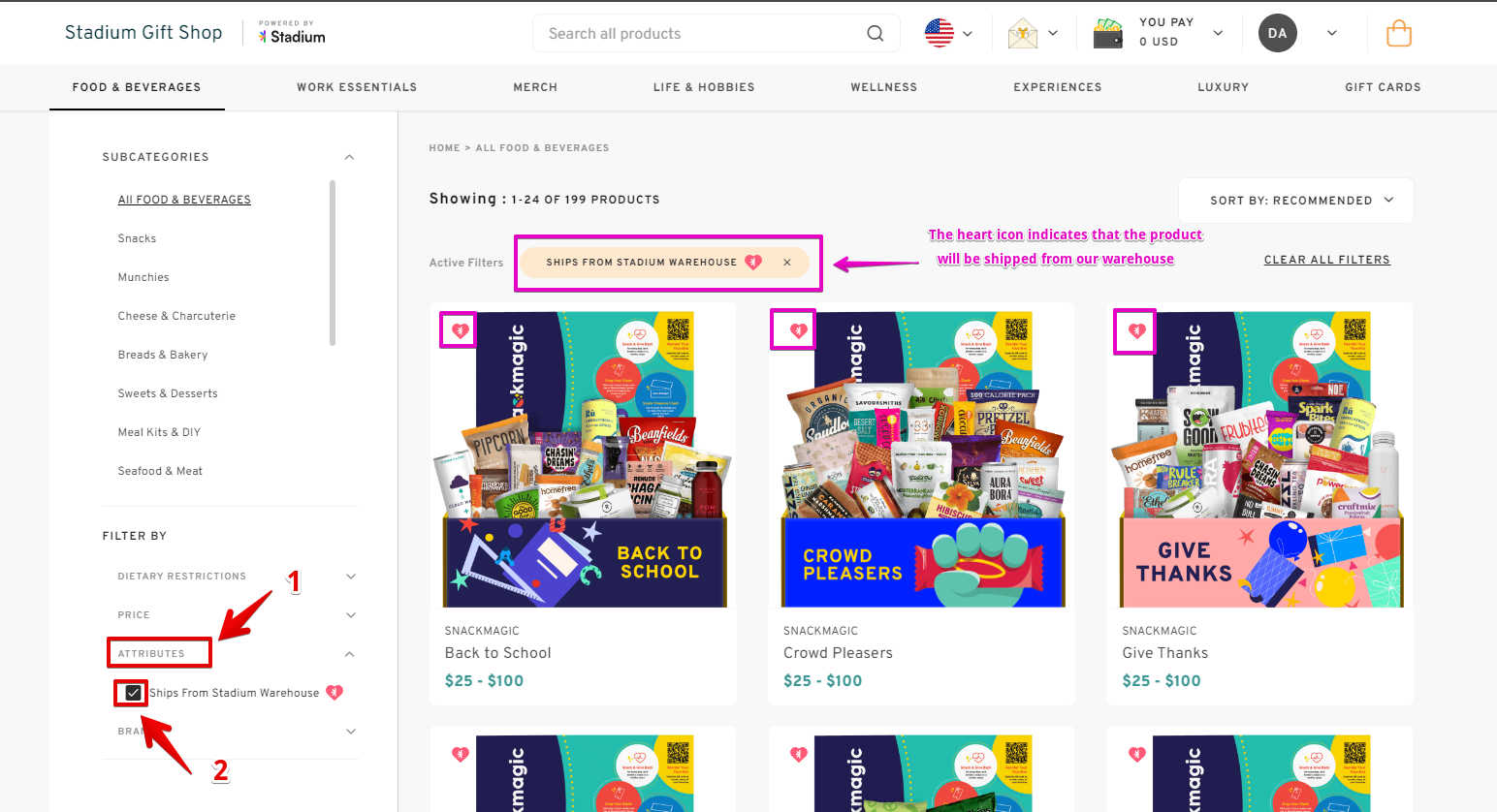Viewport: 1497px width, 812px height.
Task: Select Cheese & Charcuterie subcategory
Action: click(176, 316)
